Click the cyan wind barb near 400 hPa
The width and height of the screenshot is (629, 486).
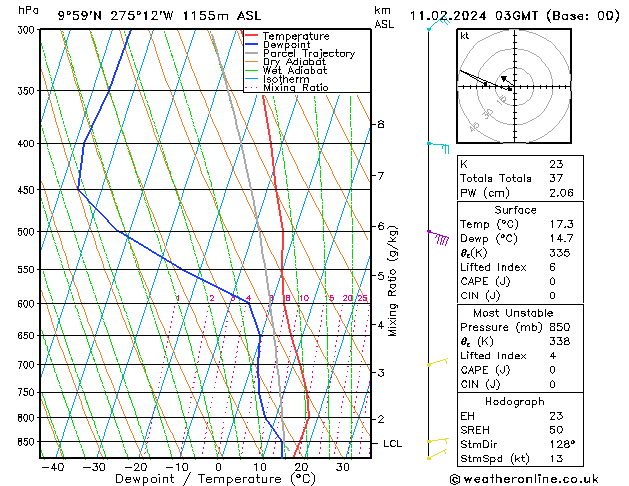[x=438, y=146]
